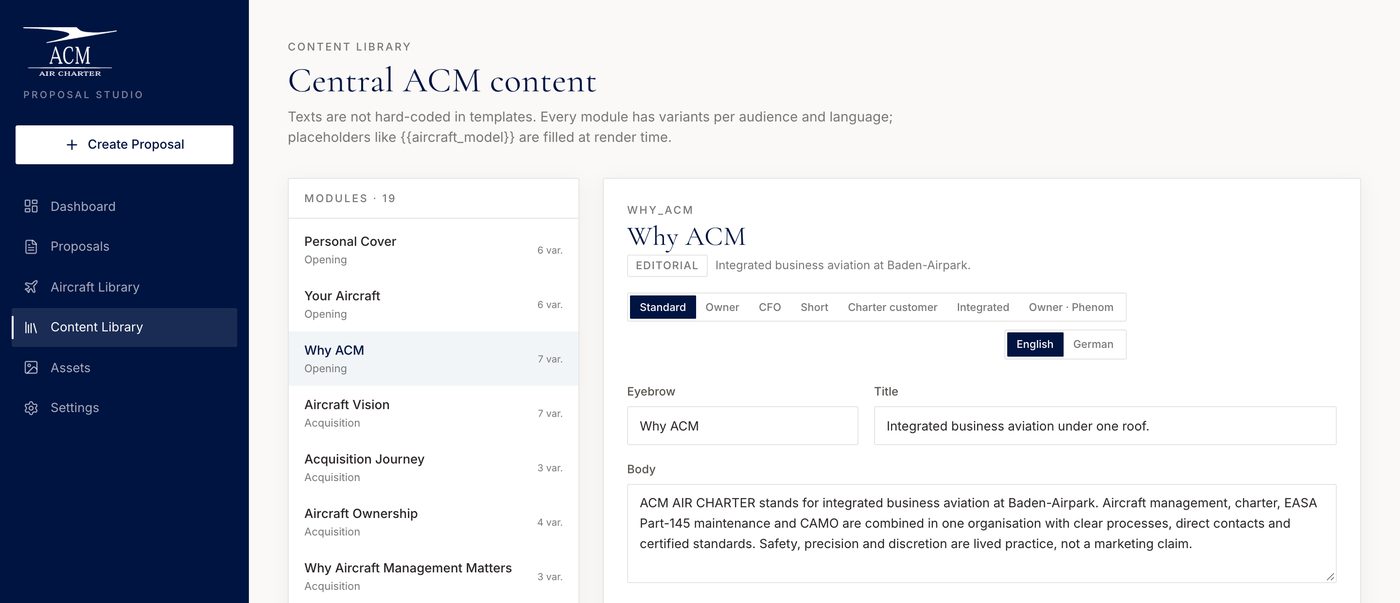Click inside the Body text area
This screenshot has height=603, width=1400.
tap(981, 533)
